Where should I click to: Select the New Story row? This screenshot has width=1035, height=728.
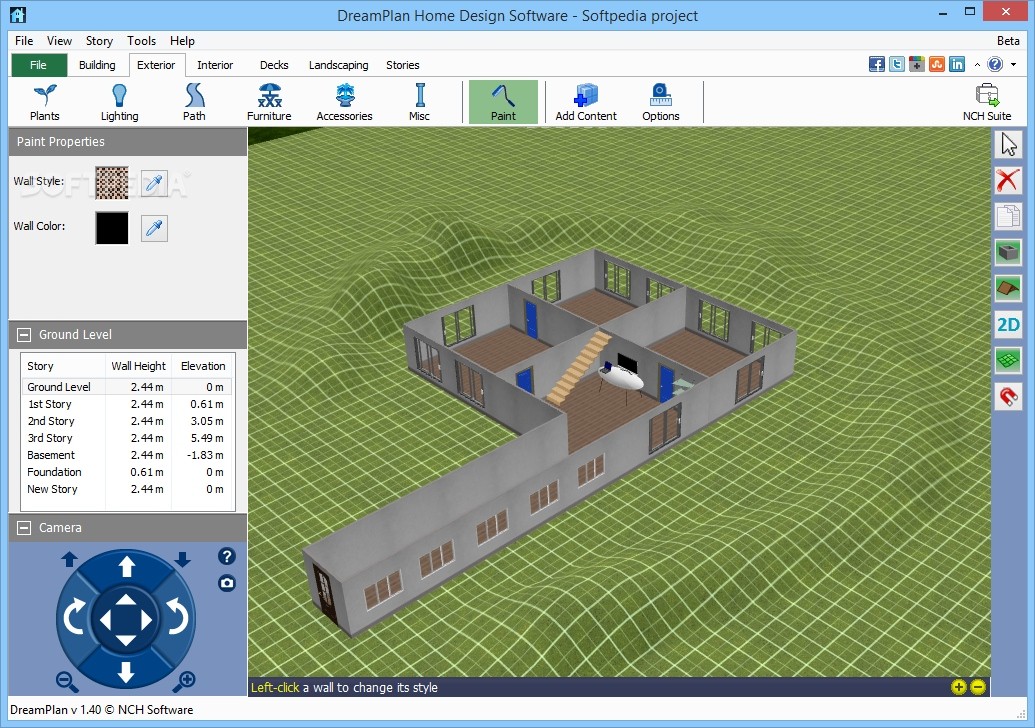[128, 489]
